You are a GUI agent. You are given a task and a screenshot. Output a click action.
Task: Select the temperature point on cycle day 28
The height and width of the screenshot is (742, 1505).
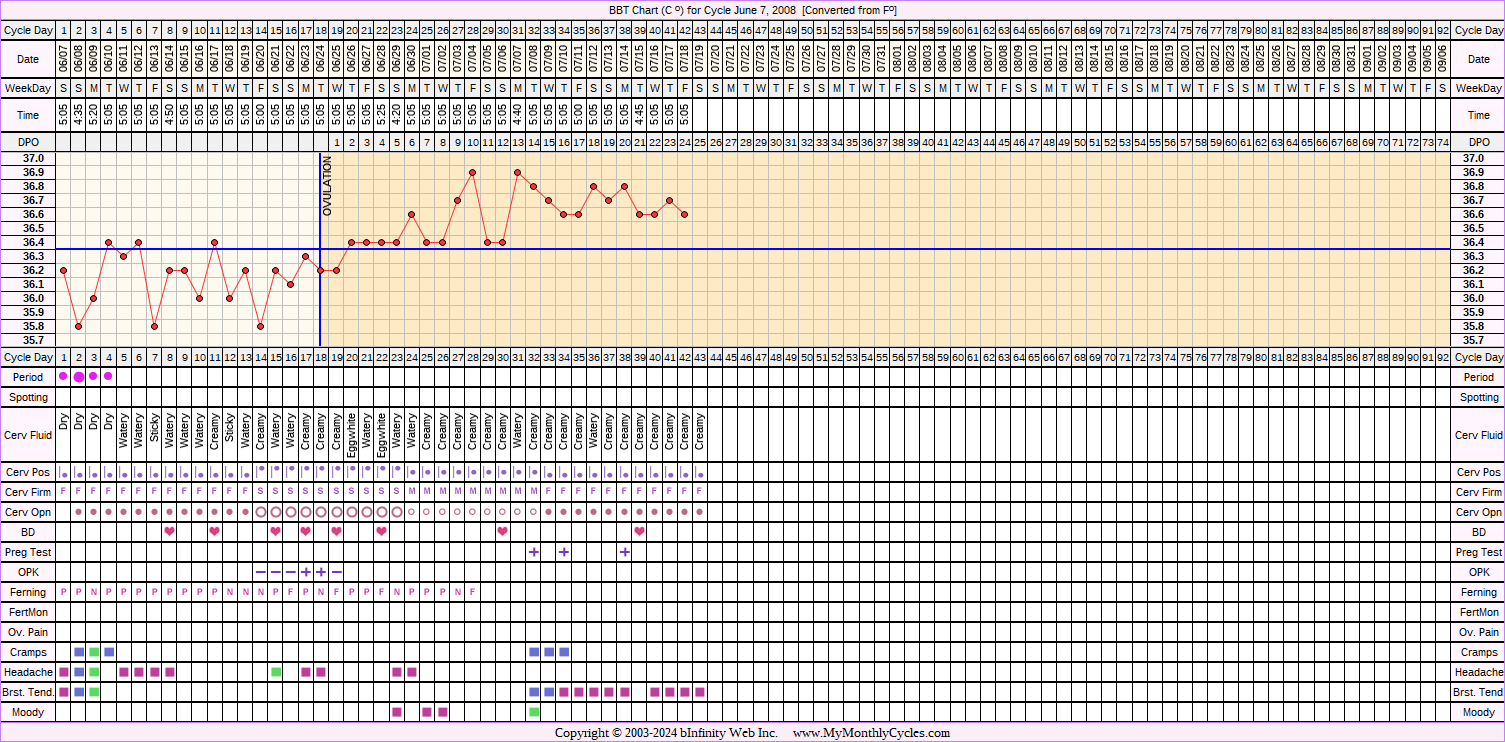(x=472, y=172)
